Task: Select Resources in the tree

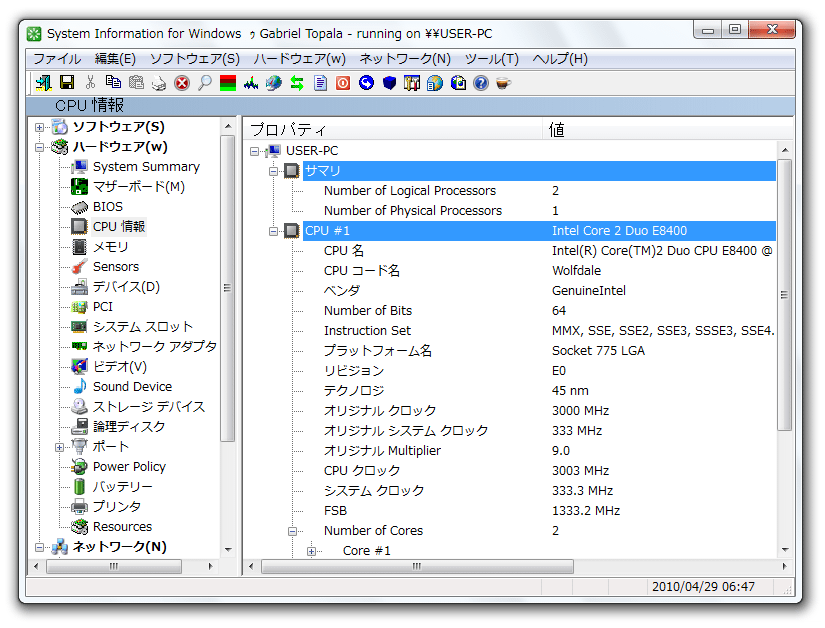Action: click(123, 526)
